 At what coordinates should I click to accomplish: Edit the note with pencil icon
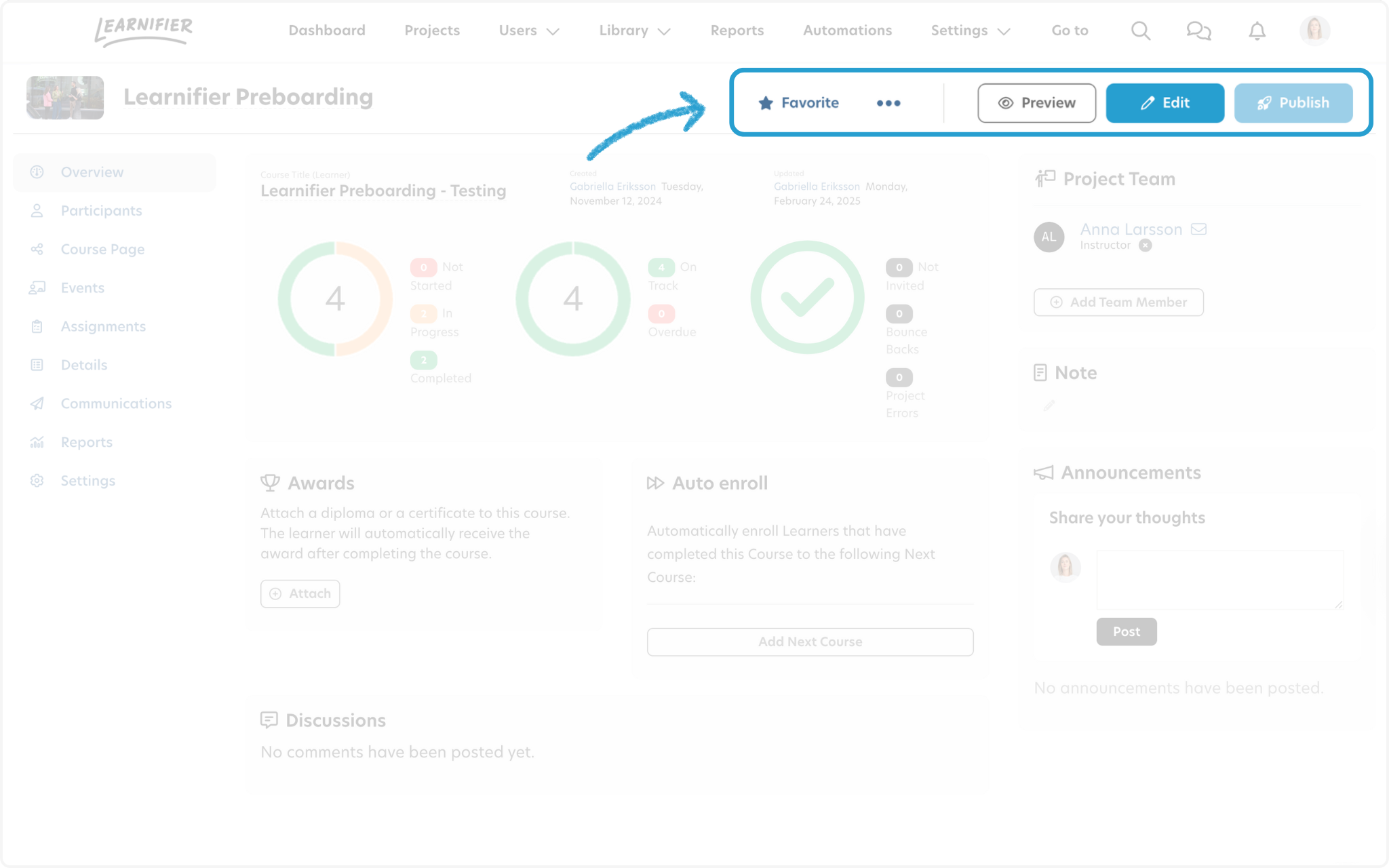click(1049, 406)
